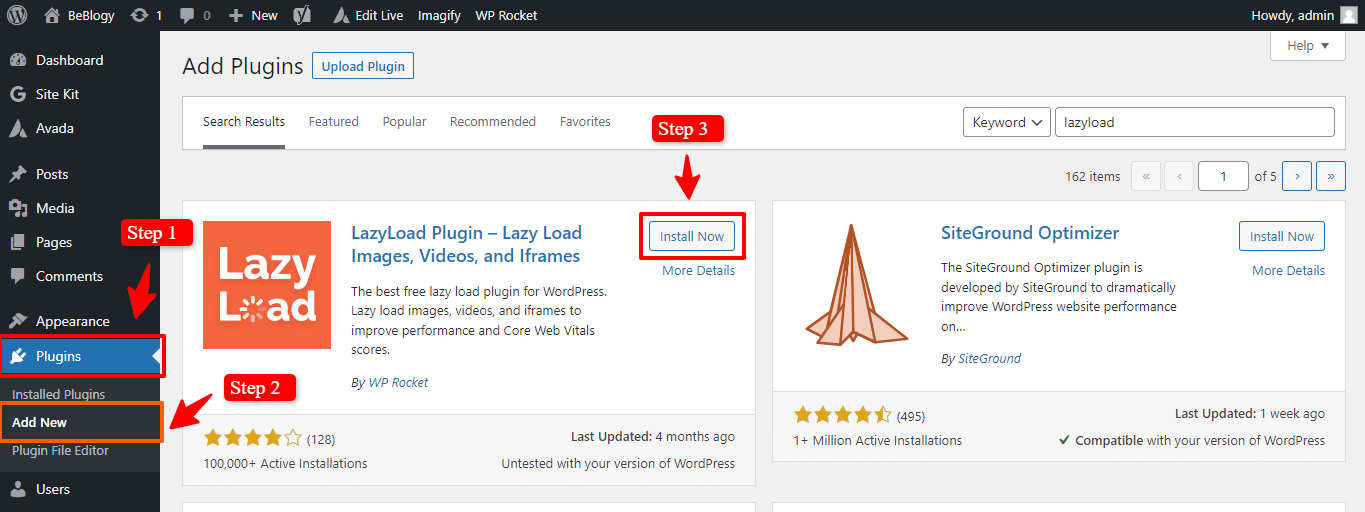Click the SiteGround Optimizer title link
The image size is (1365, 512).
pyautogui.click(x=1030, y=233)
